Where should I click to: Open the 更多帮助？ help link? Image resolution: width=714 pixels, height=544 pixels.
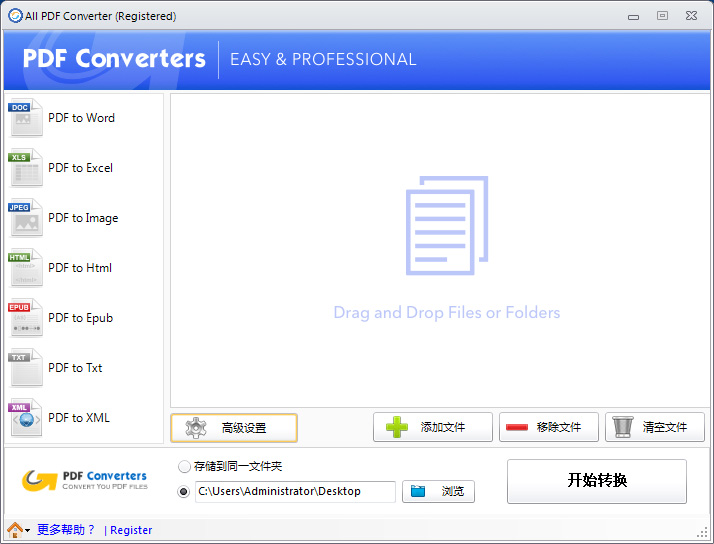pyautogui.click(x=66, y=530)
